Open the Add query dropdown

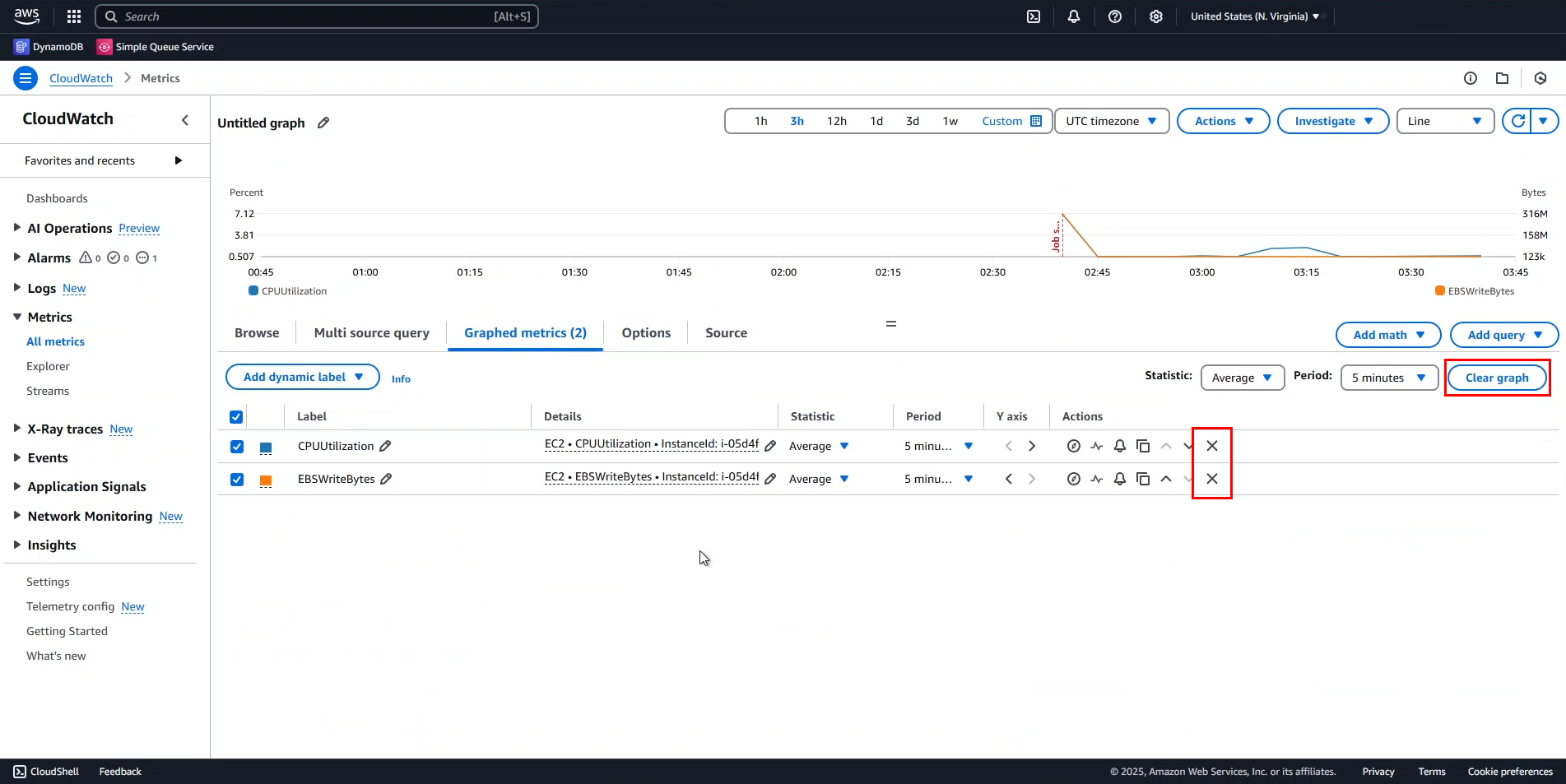tap(1504, 335)
